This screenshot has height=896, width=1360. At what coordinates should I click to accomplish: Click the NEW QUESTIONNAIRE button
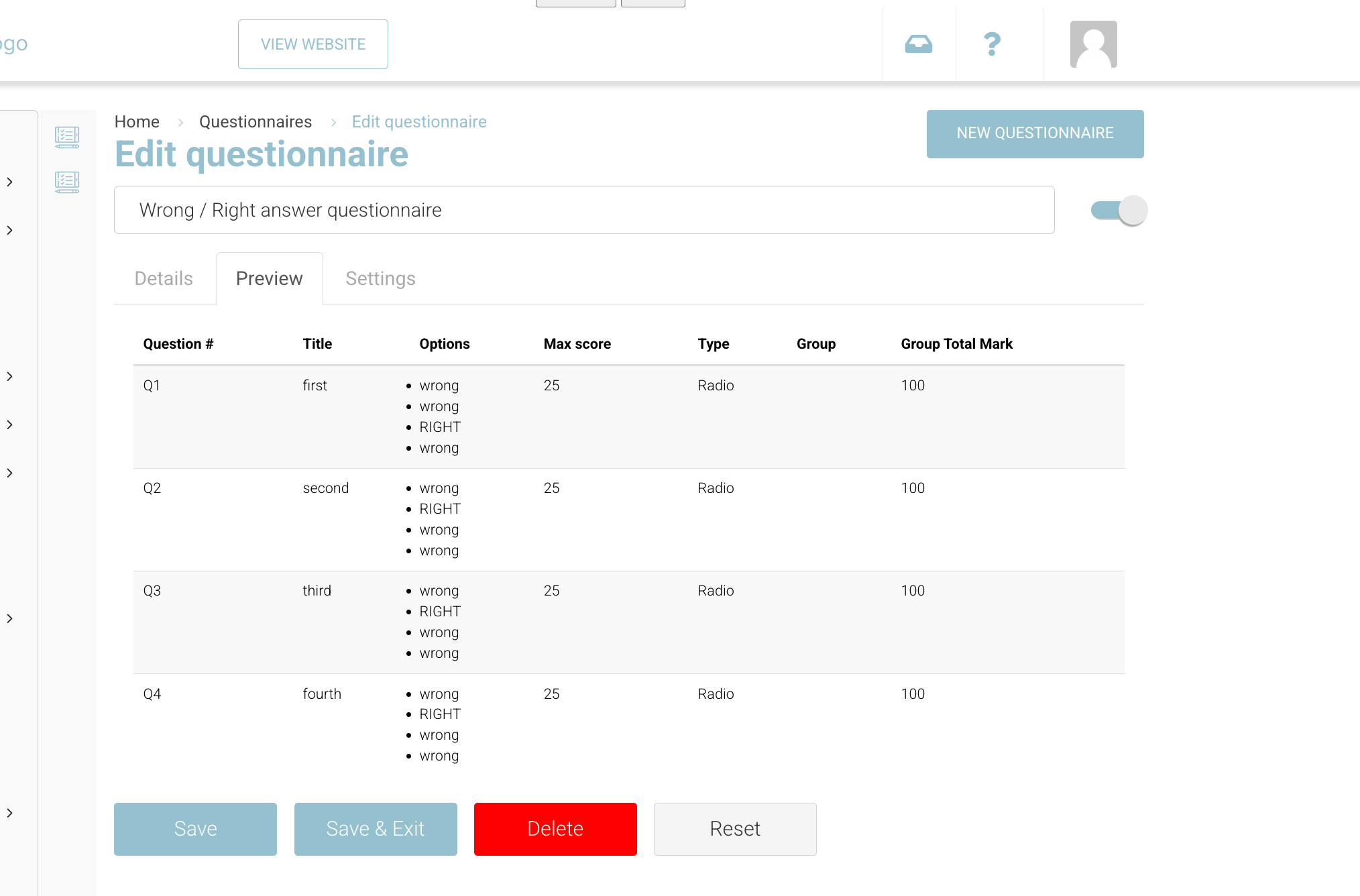pos(1035,133)
